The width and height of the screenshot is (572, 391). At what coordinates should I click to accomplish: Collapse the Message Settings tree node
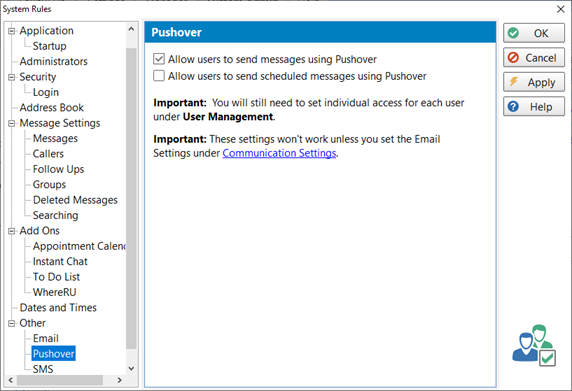[x=12, y=124]
